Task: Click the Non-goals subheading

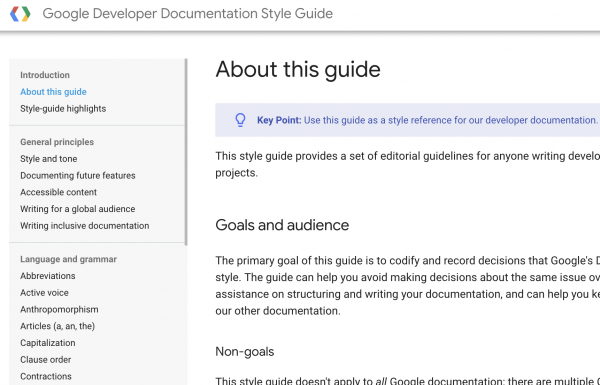Action: click(x=245, y=351)
